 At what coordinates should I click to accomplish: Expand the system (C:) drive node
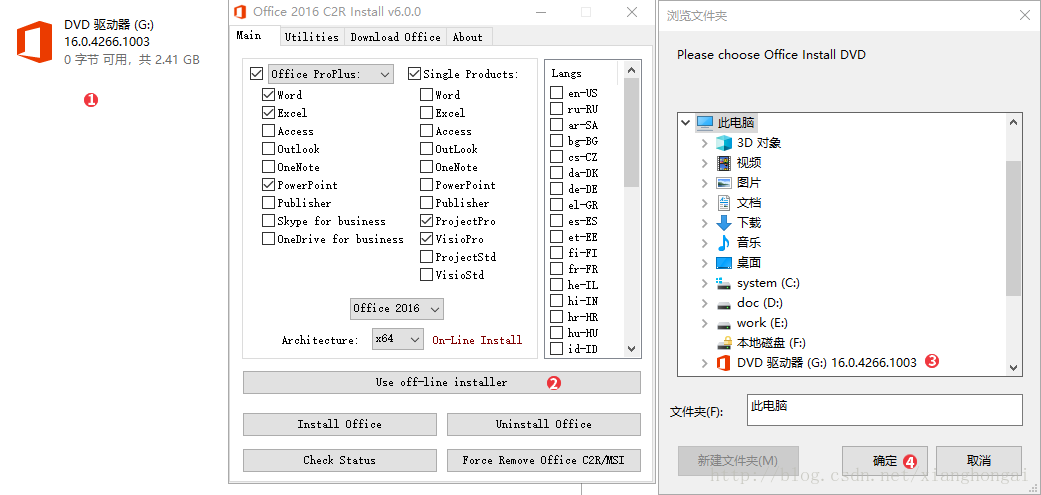pyautogui.click(x=705, y=283)
